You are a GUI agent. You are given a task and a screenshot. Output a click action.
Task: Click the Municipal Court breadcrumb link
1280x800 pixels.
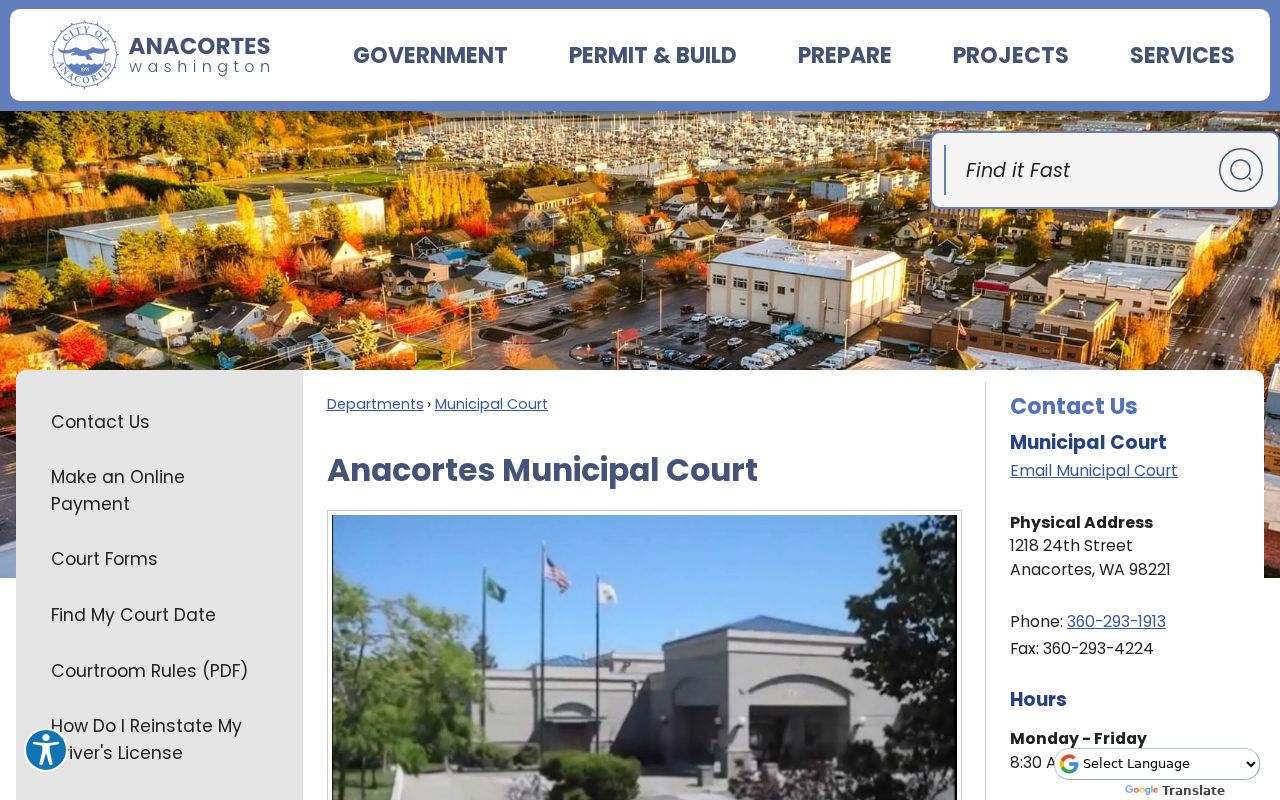tap(491, 404)
